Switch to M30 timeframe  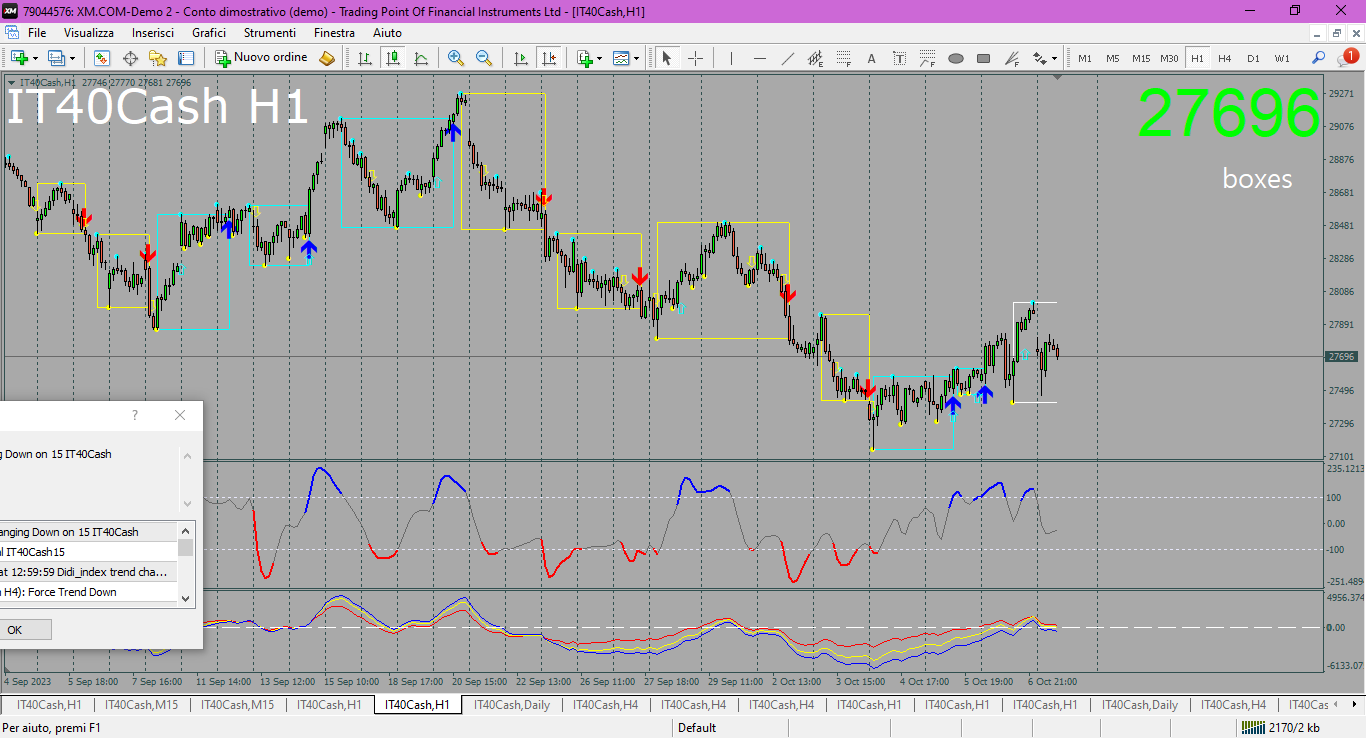1169,58
